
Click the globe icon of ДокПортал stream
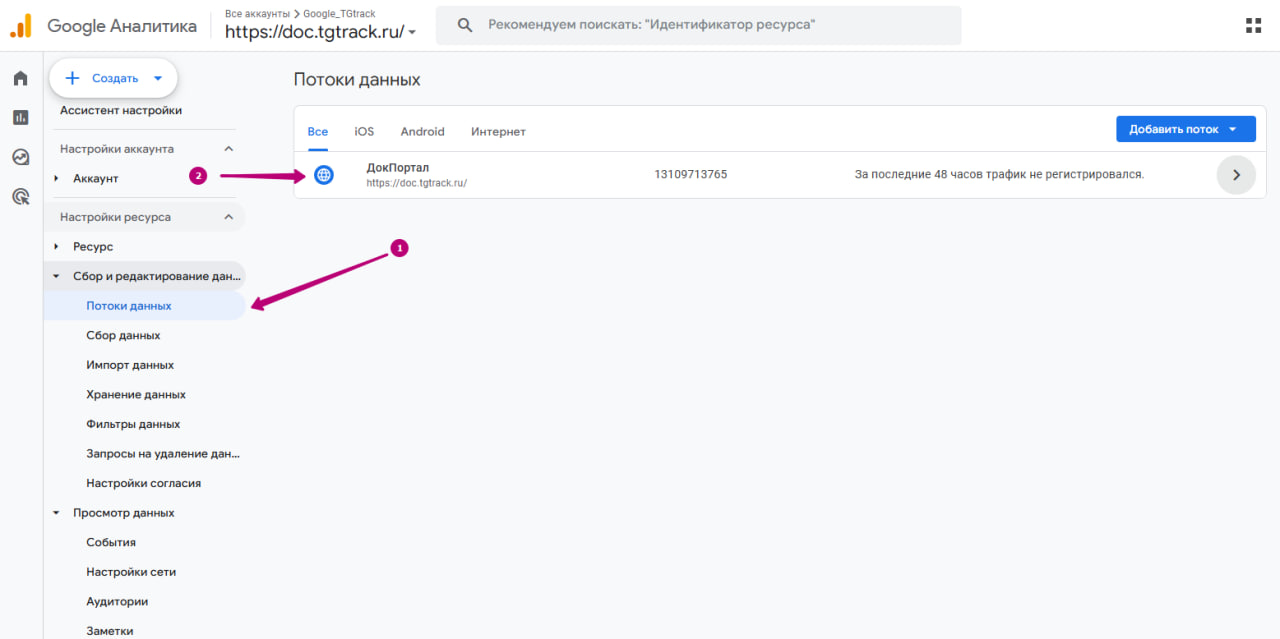(323, 175)
